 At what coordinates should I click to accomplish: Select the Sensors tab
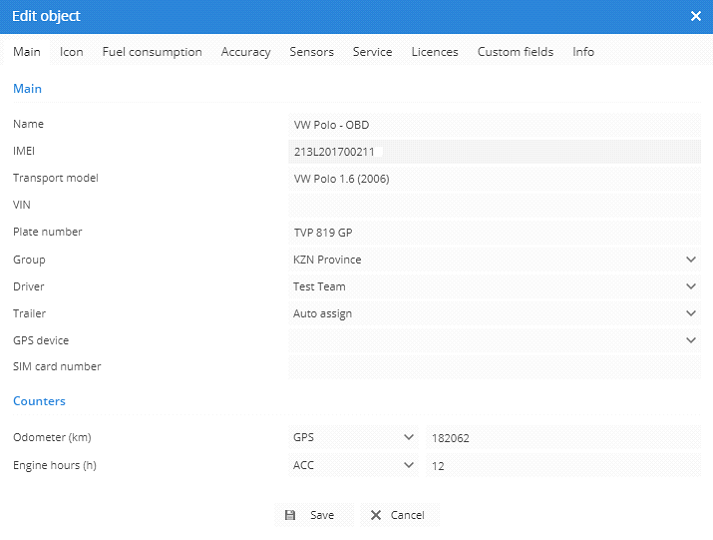point(311,52)
